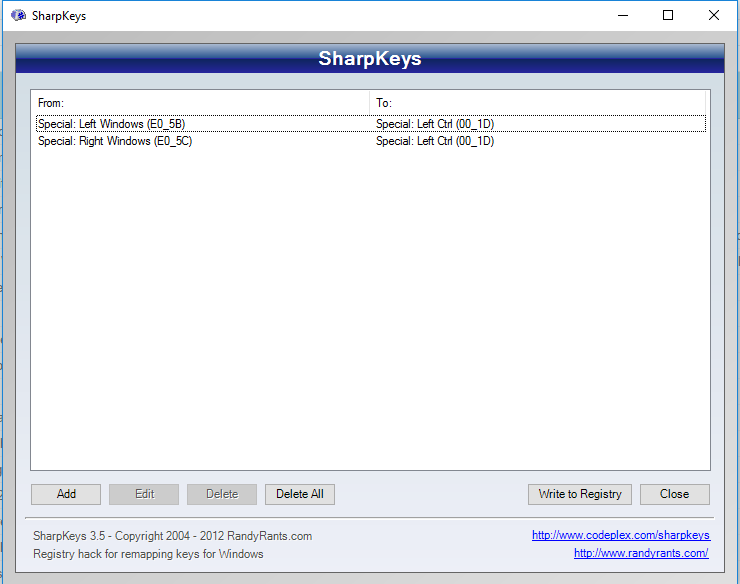Maximize the SharpKeys window

[x=668, y=16]
